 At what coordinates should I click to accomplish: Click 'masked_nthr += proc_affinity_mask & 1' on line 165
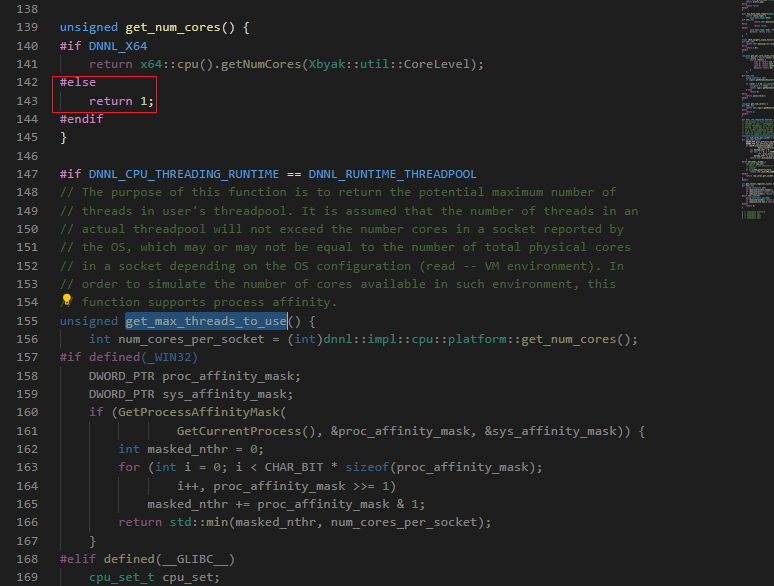coord(282,504)
